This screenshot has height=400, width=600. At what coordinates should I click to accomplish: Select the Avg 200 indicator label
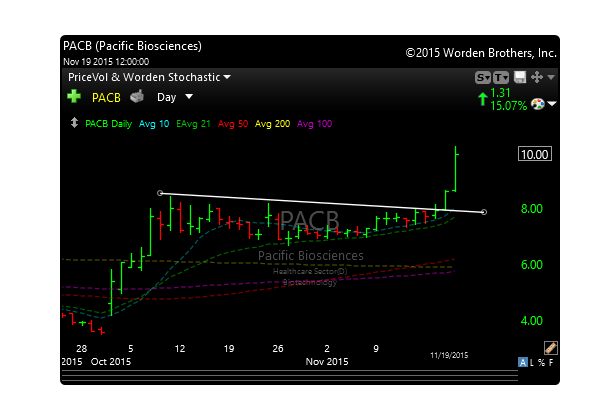[272, 124]
